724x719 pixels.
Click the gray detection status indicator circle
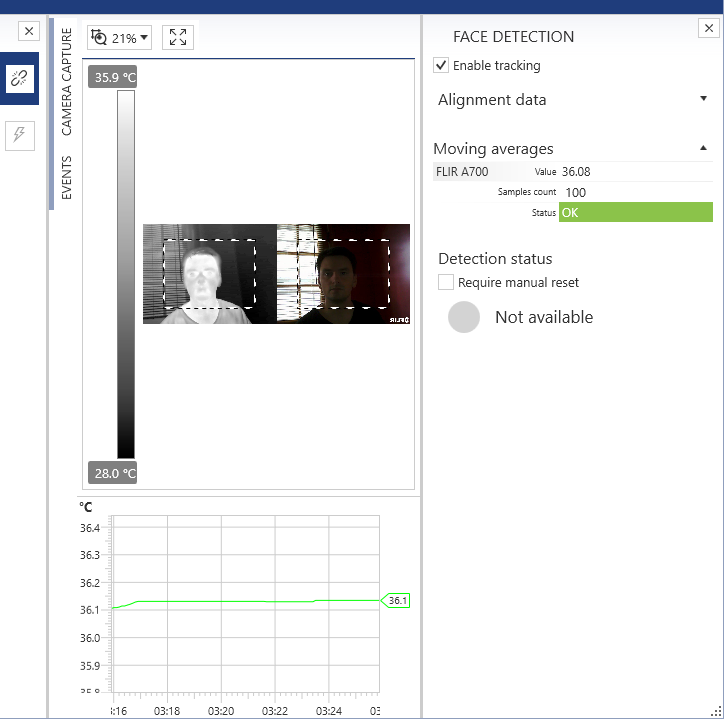(x=464, y=317)
